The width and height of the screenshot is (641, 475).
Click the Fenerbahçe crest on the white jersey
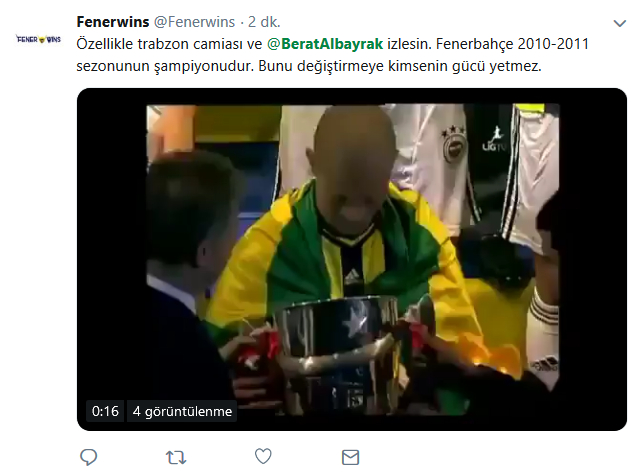click(453, 144)
